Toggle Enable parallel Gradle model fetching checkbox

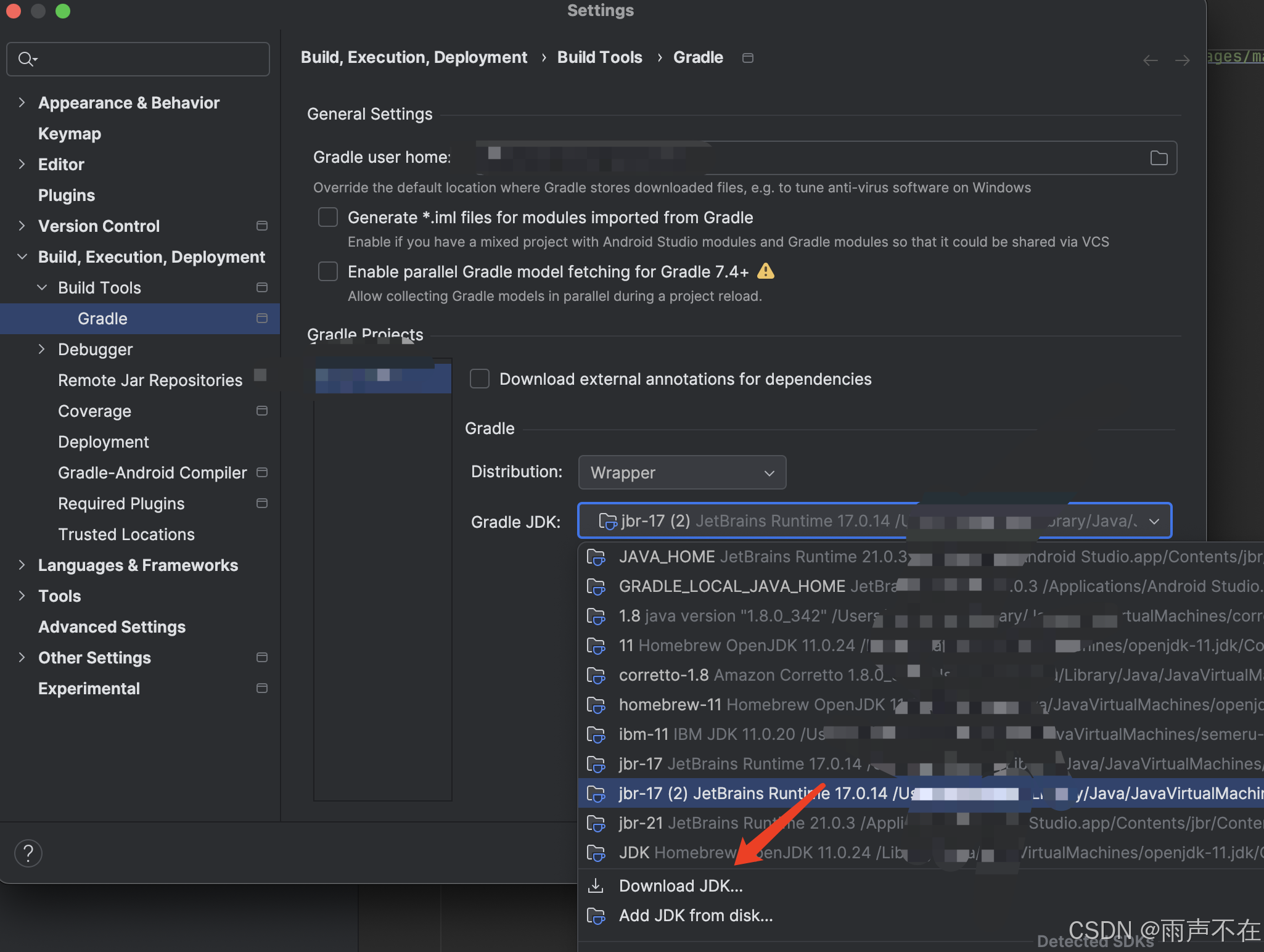pos(328,271)
